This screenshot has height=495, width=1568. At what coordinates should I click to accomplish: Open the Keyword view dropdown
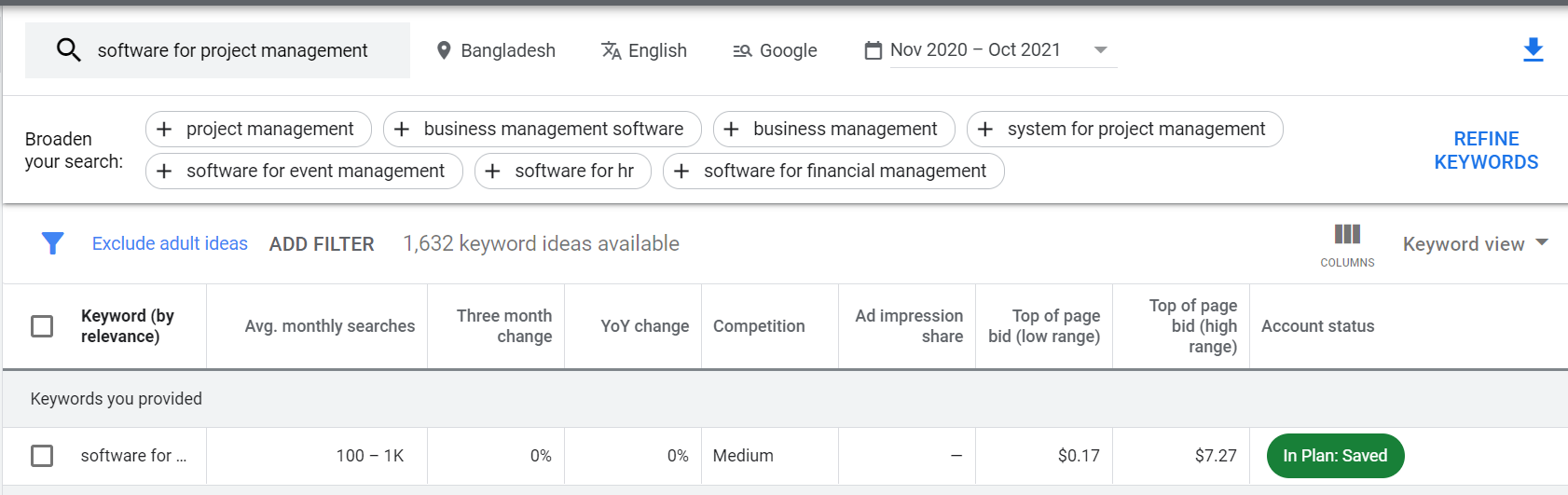[1476, 243]
